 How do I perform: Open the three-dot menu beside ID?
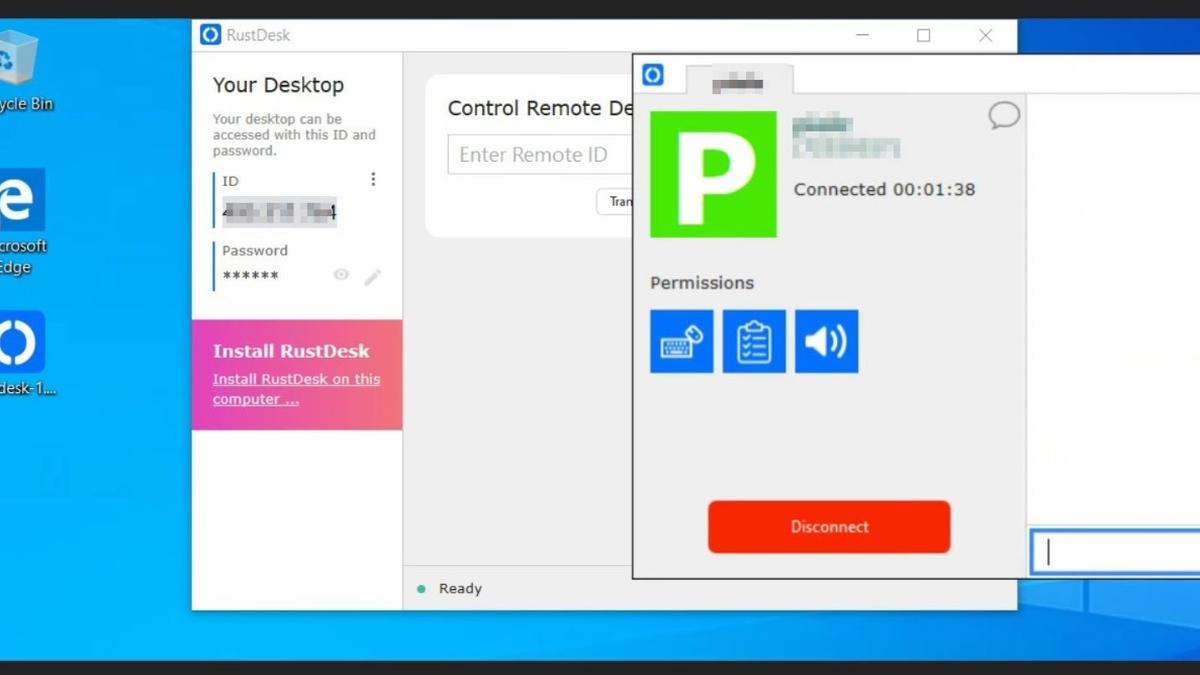[x=373, y=179]
